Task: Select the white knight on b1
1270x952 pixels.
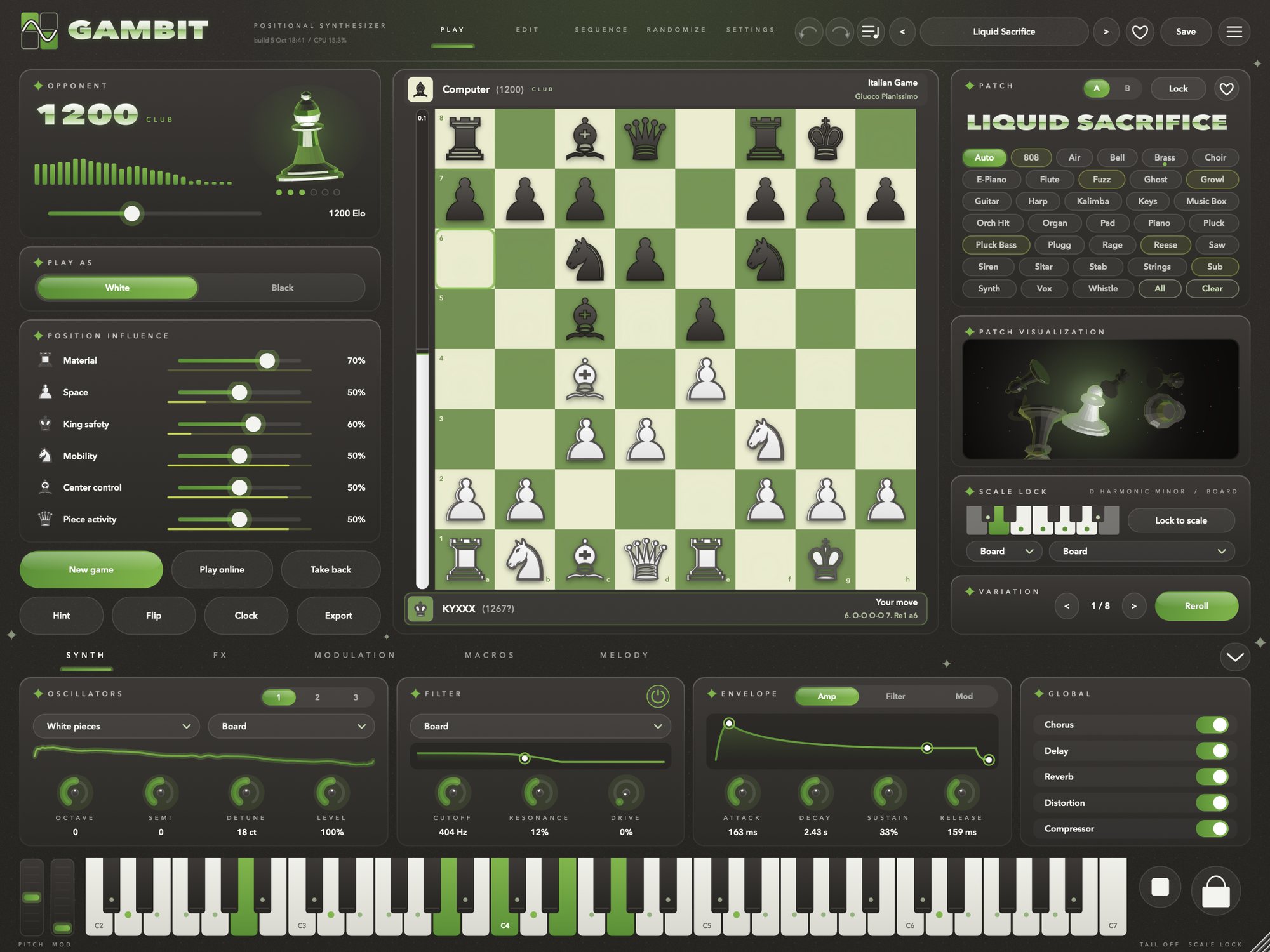Action: [x=525, y=560]
